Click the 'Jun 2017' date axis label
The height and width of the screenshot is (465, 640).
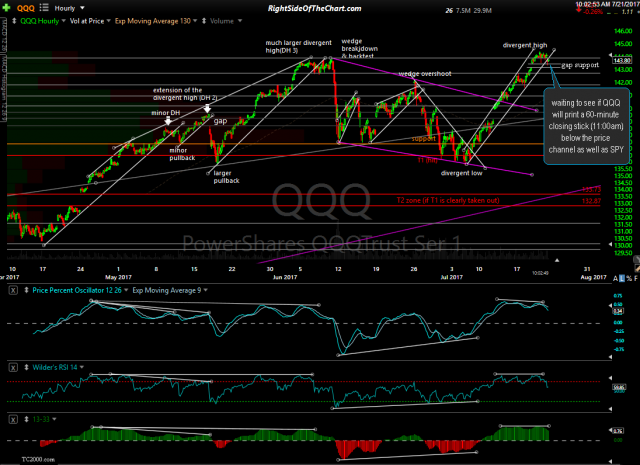tap(285, 277)
